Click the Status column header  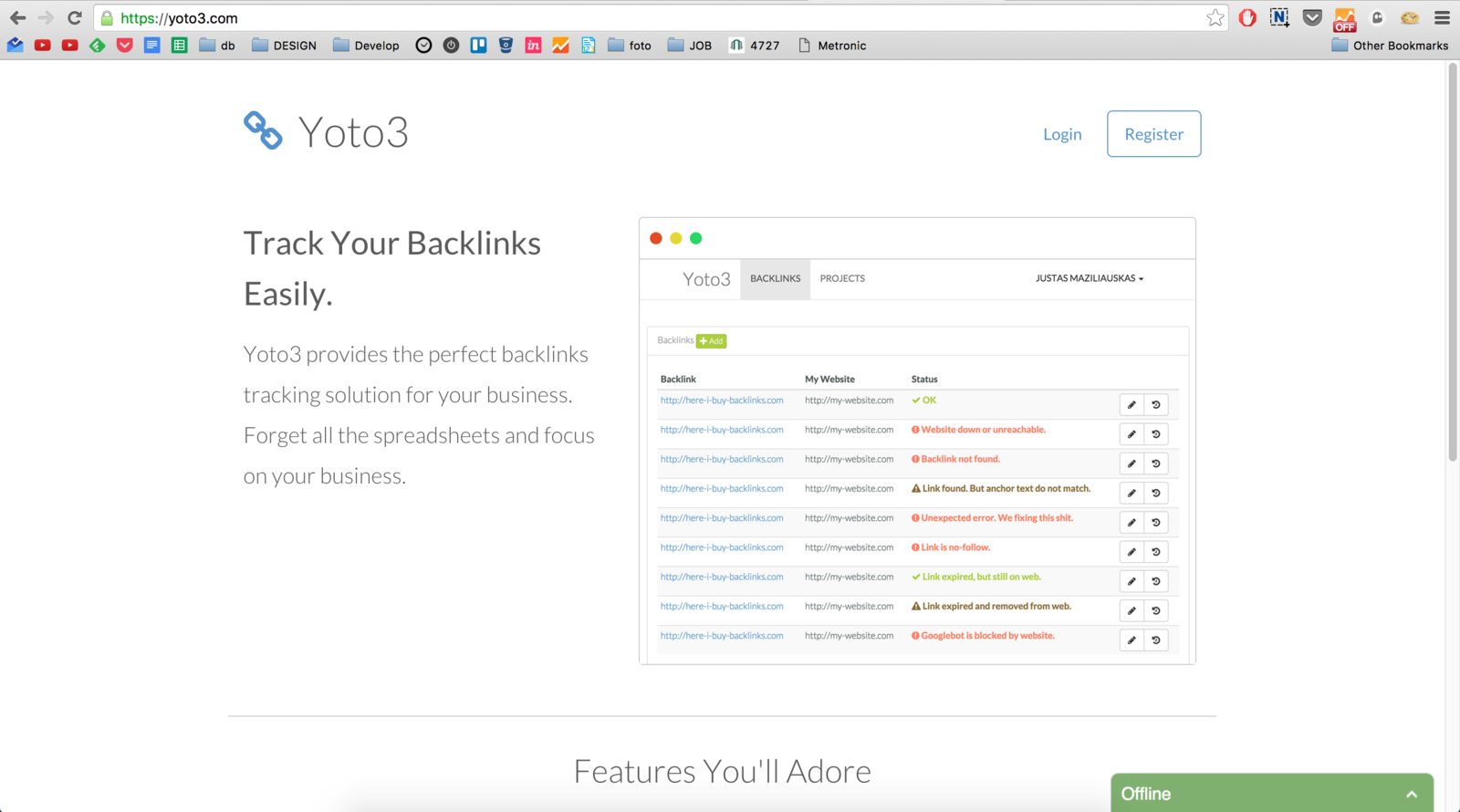tap(924, 379)
